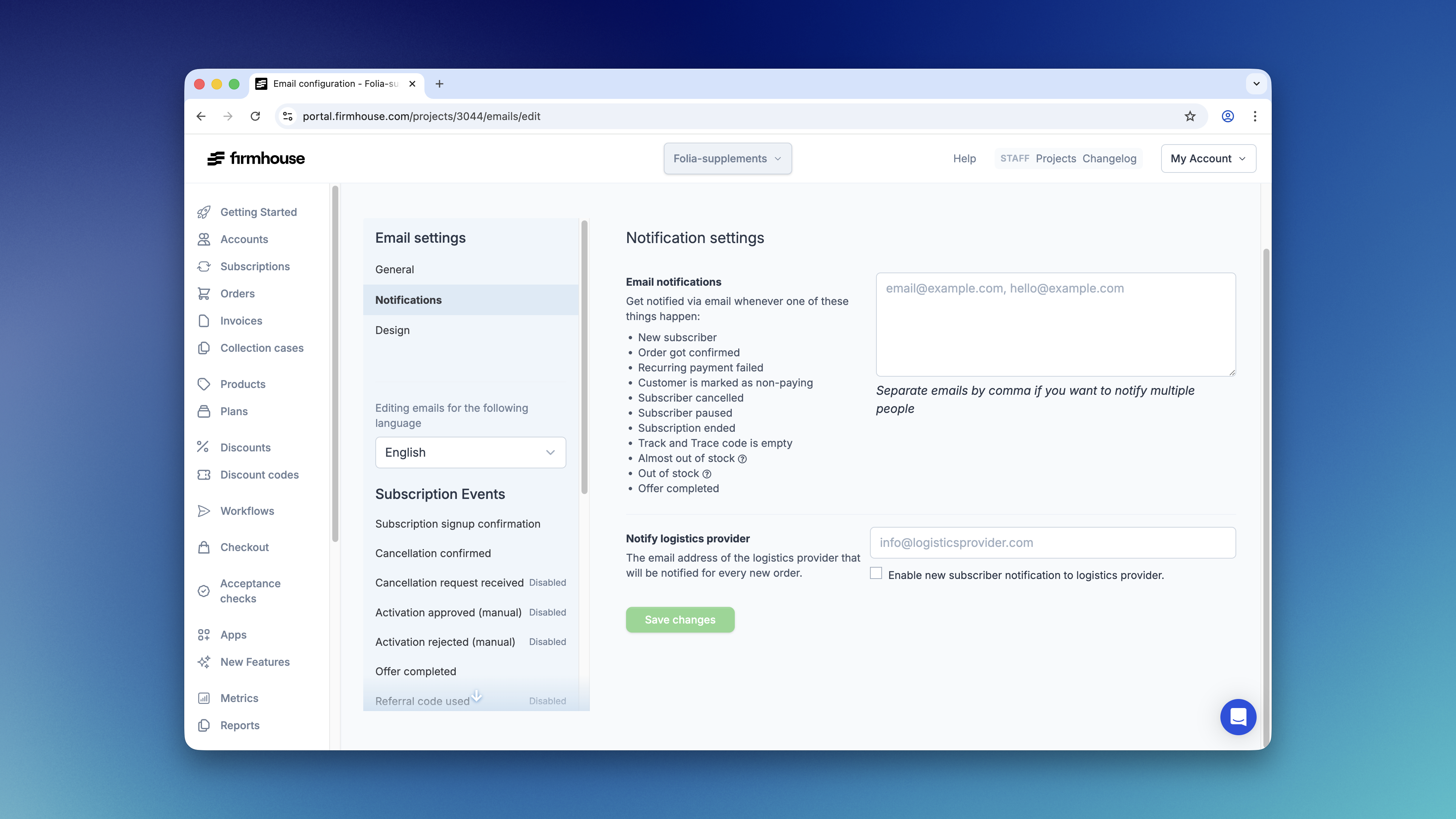Click the Orders shopping cart icon
Viewport: 1456px width, 819px height.
(204, 294)
